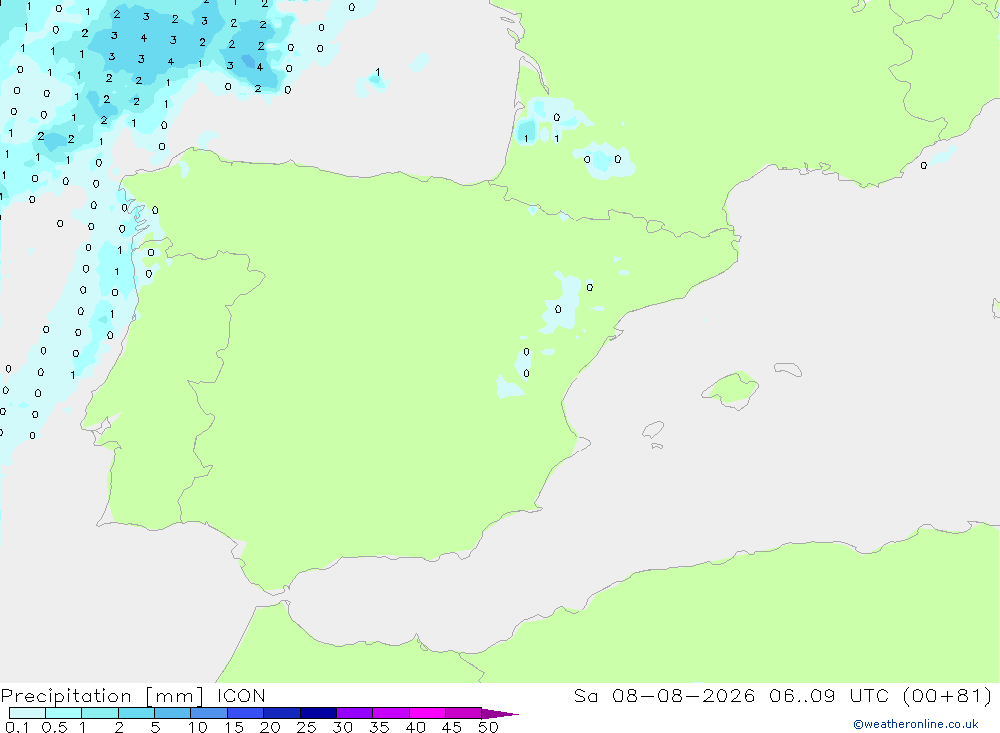
Task: Click the above-50 mm arrow tip of legend
Action: point(500,713)
